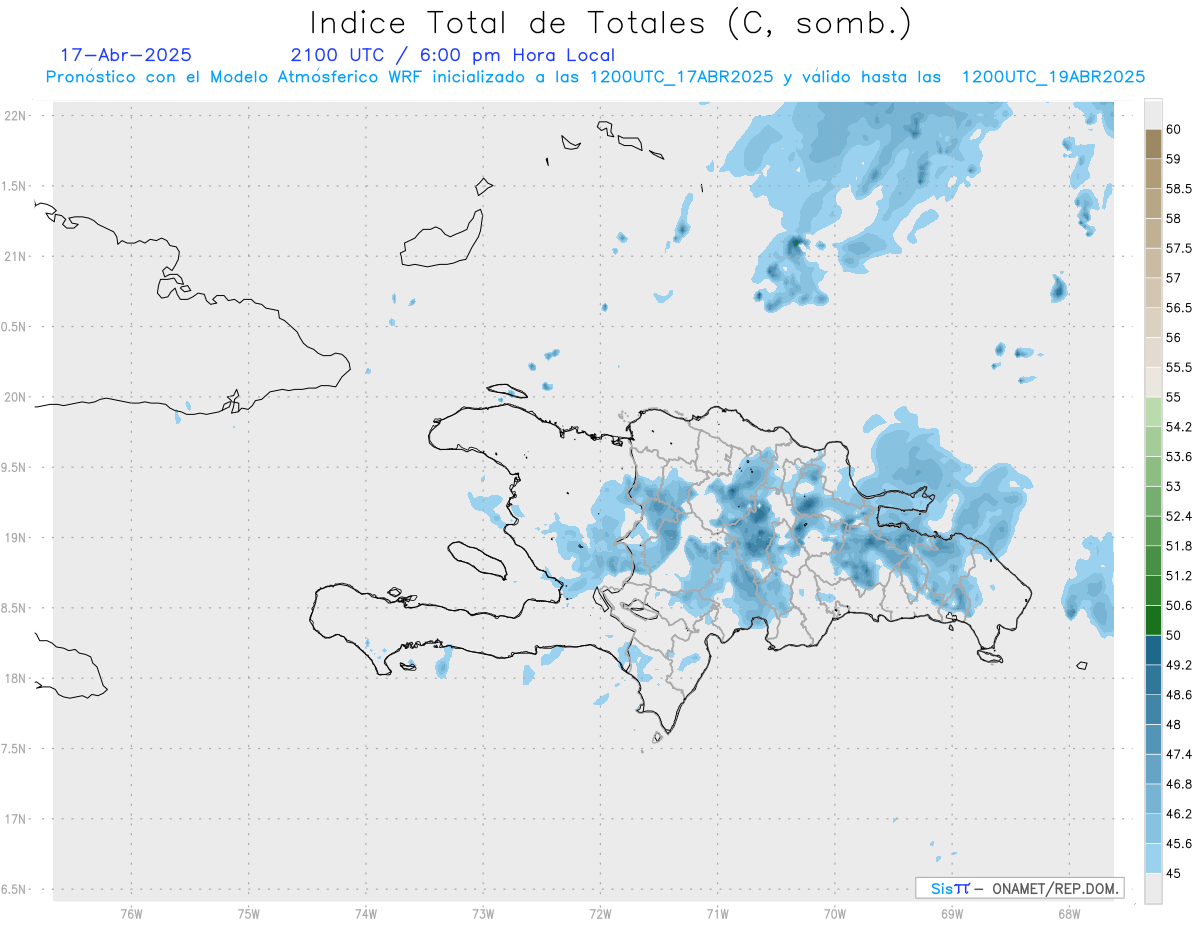Click the colorbar value '45.6'

point(1179,843)
